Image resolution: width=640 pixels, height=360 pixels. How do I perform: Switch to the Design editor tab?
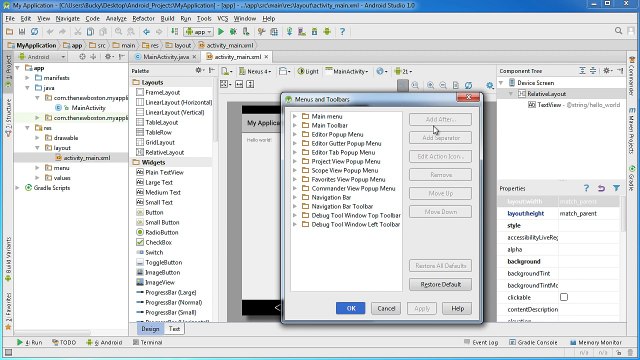point(150,329)
